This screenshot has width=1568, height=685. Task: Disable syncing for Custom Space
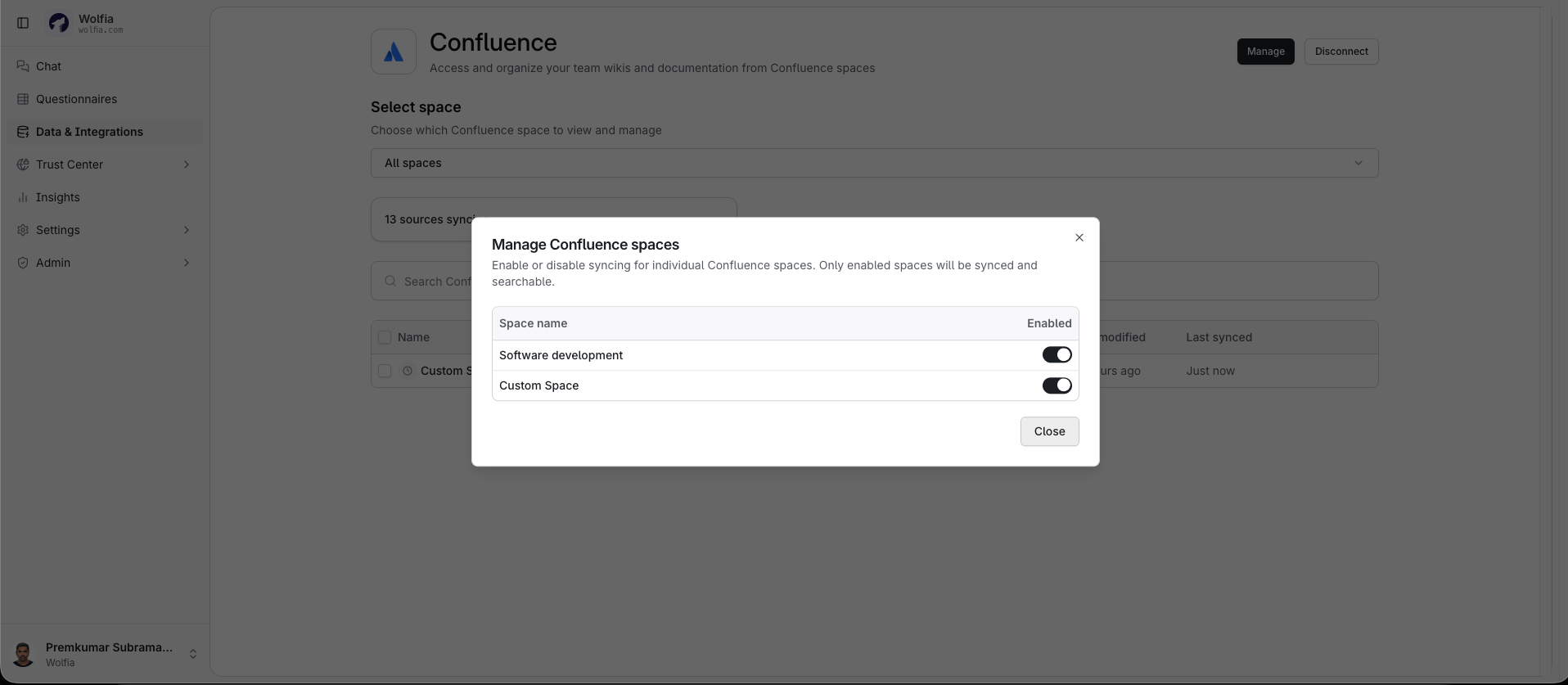(x=1057, y=385)
